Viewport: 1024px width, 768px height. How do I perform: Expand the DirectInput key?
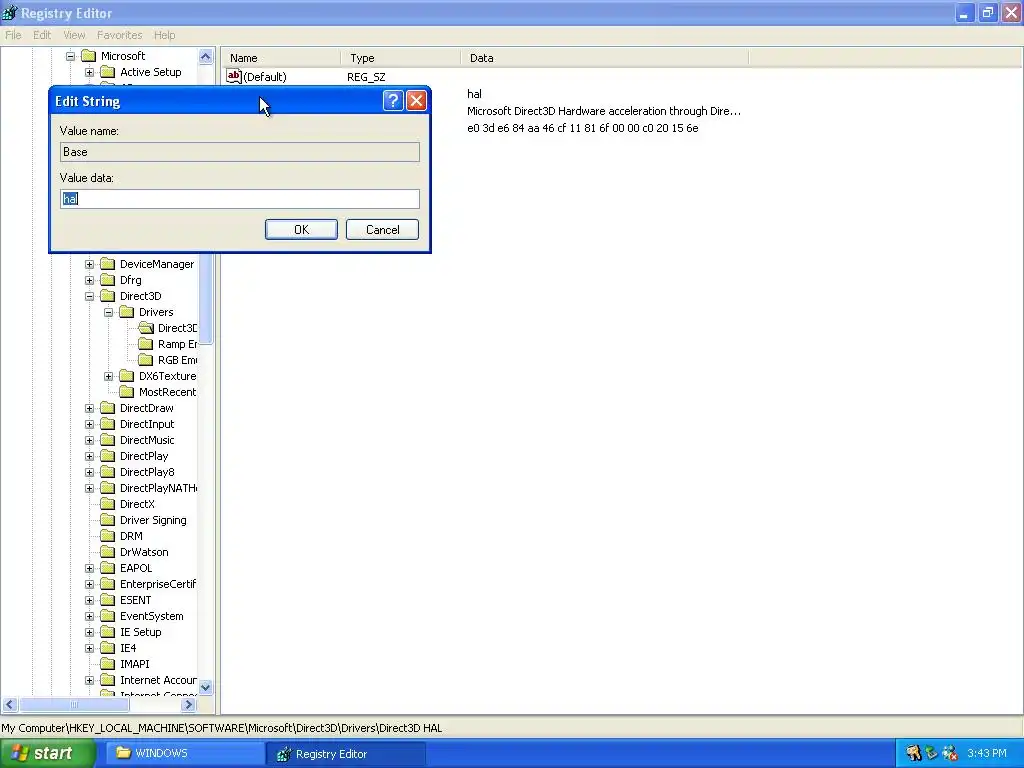point(89,424)
